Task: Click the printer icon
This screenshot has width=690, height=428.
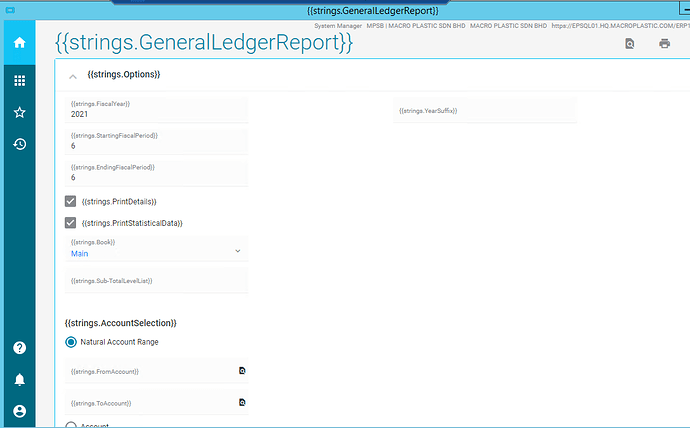Action: click(664, 44)
